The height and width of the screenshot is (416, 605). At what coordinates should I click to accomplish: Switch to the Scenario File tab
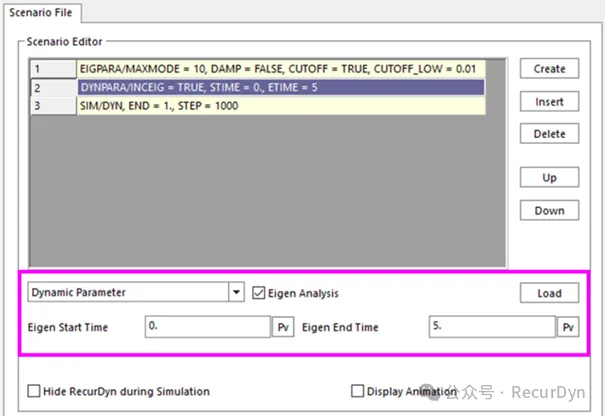(40, 12)
